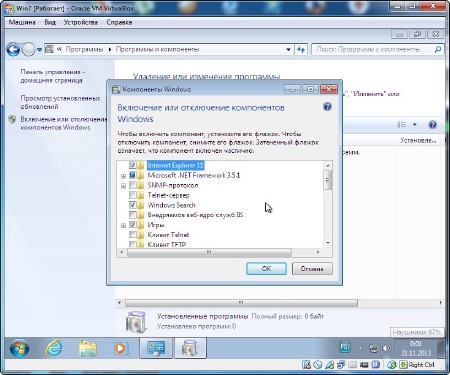Click Show desktop button on taskbar
Image resolution: width=450 pixels, height=375 pixels.
click(x=441, y=348)
